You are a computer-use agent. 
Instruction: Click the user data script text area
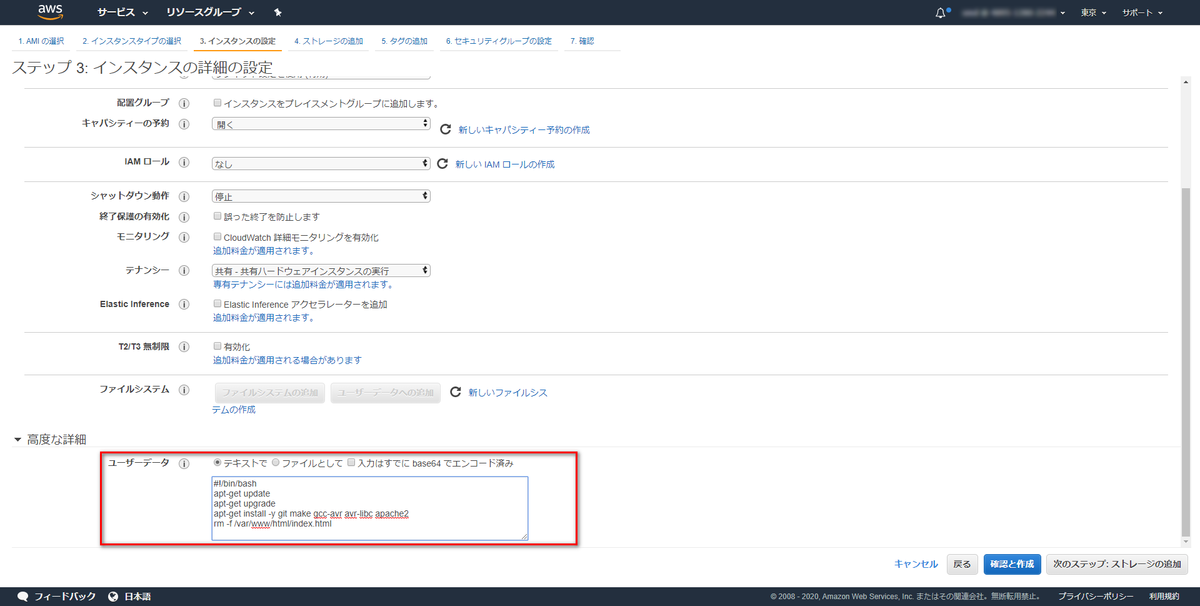pyautogui.click(x=370, y=508)
